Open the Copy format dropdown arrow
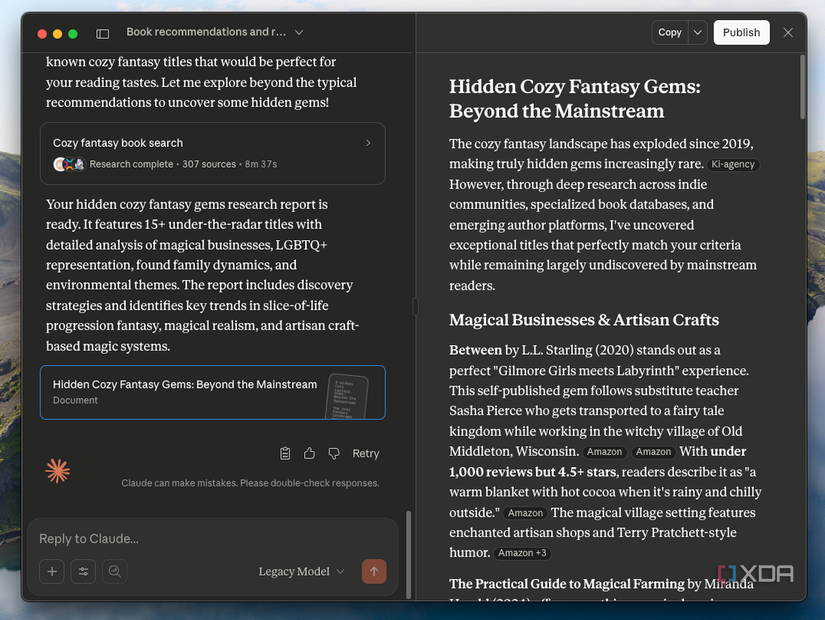 [697, 32]
